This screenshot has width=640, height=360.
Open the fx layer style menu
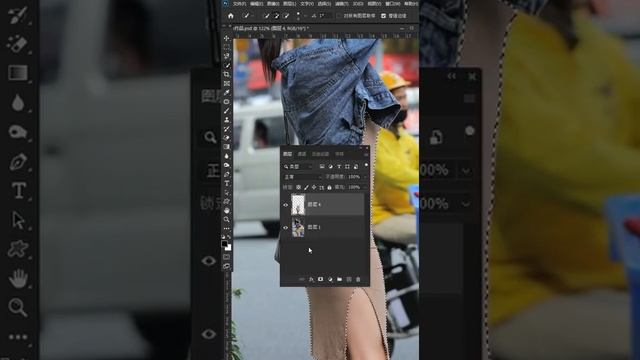tap(311, 280)
